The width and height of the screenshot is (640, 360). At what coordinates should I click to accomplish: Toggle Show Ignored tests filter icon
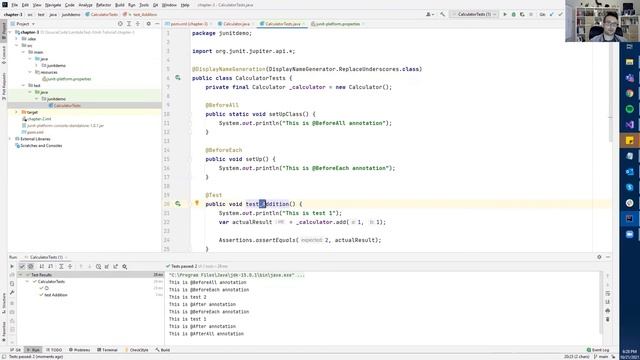[31, 267]
